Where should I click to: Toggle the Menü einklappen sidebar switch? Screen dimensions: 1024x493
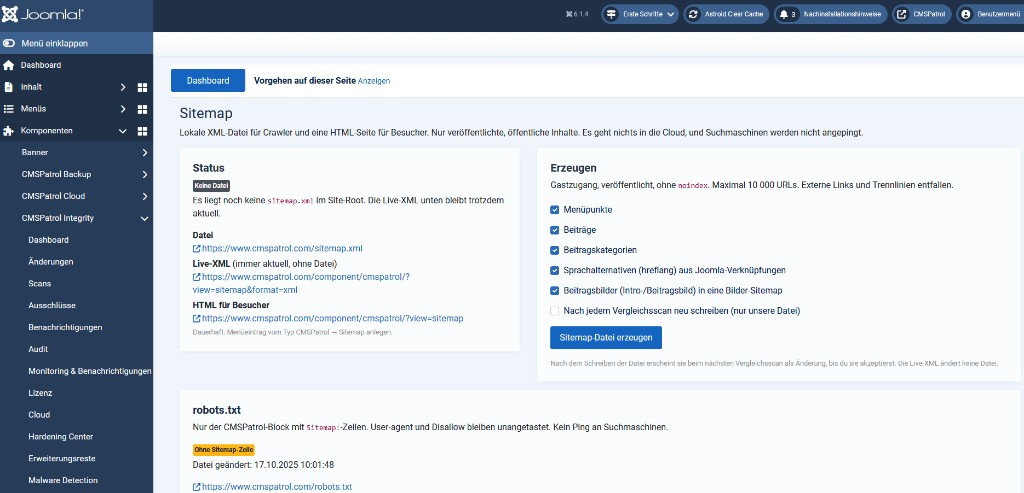(x=8, y=43)
